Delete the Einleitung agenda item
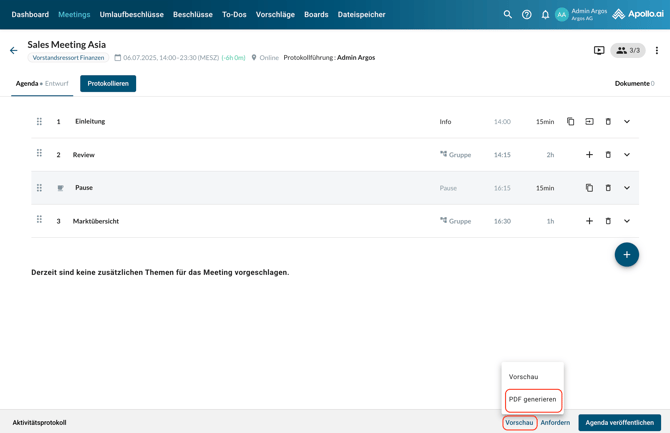This screenshot has width=670, height=433. pos(608,122)
